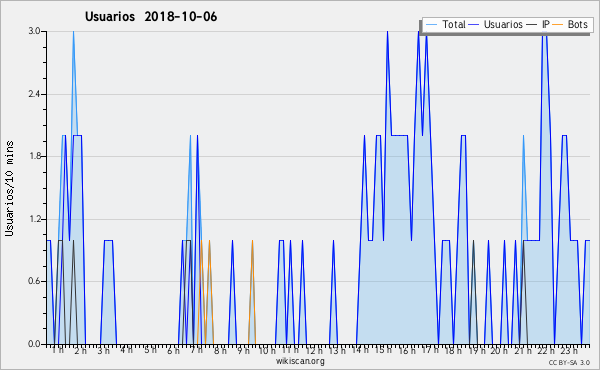Click the '21 h' x-axis label

tap(523, 350)
